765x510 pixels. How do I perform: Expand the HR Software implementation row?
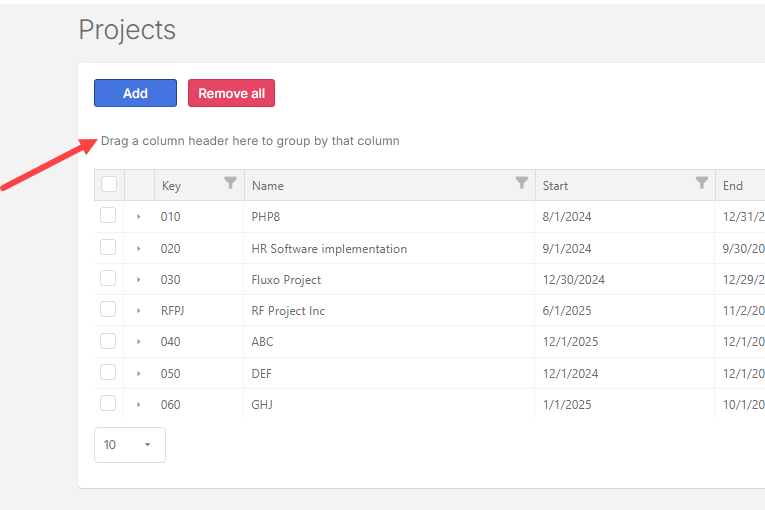click(139, 248)
